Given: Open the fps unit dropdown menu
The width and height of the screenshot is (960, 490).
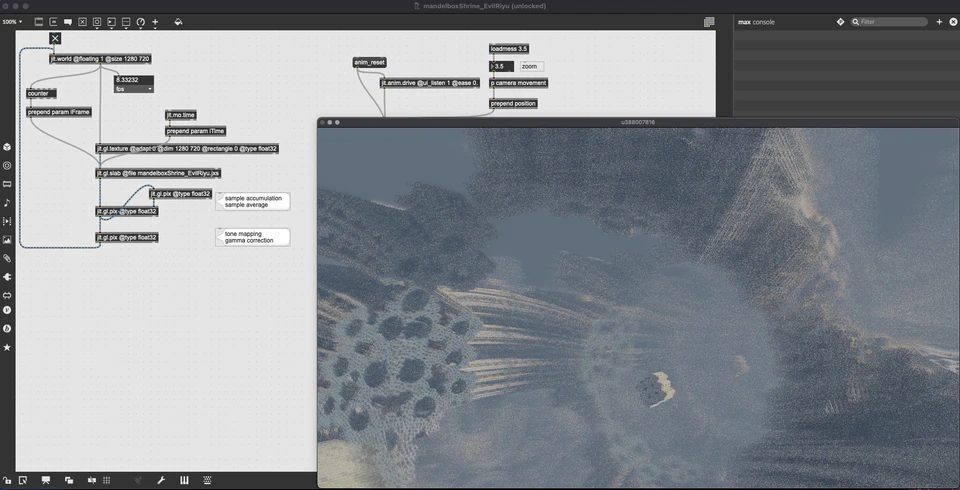Looking at the screenshot, I should coord(133,89).
